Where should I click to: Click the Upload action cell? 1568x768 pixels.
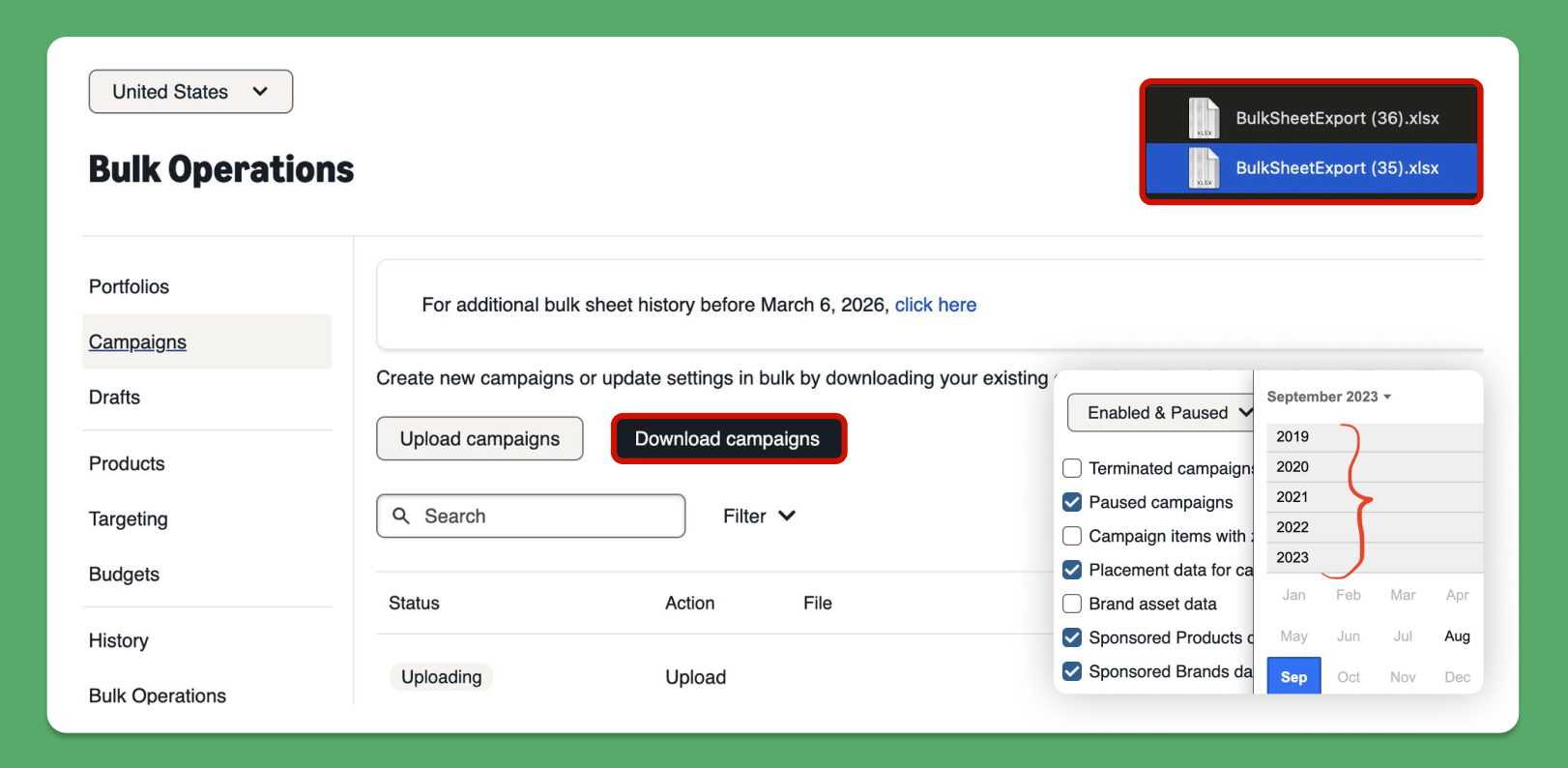(x=695, y=677)
